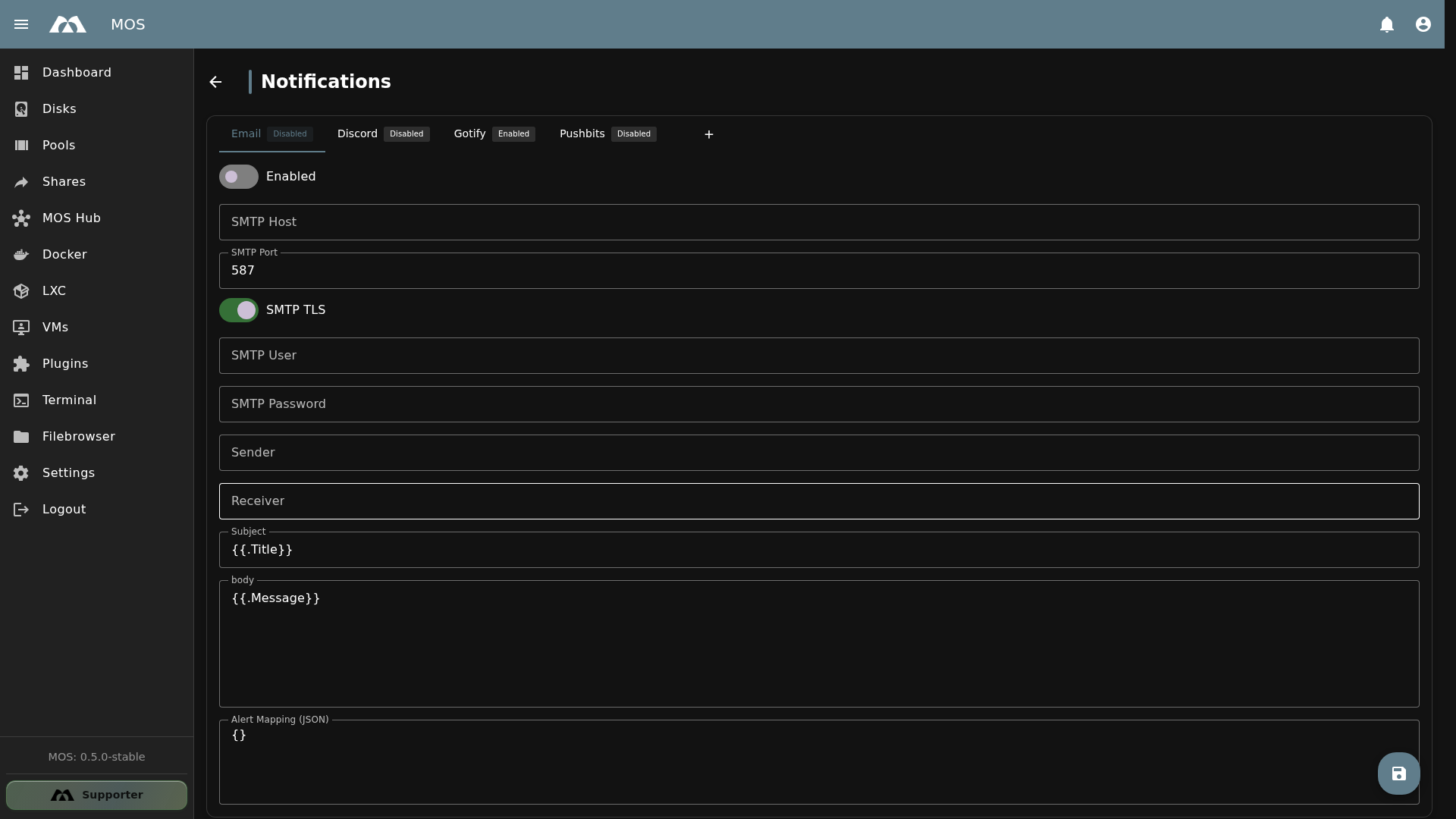Focus the SMTP User field
Image resolution: width=1456 pixels, height=819 pixels.
click(819, 356)
